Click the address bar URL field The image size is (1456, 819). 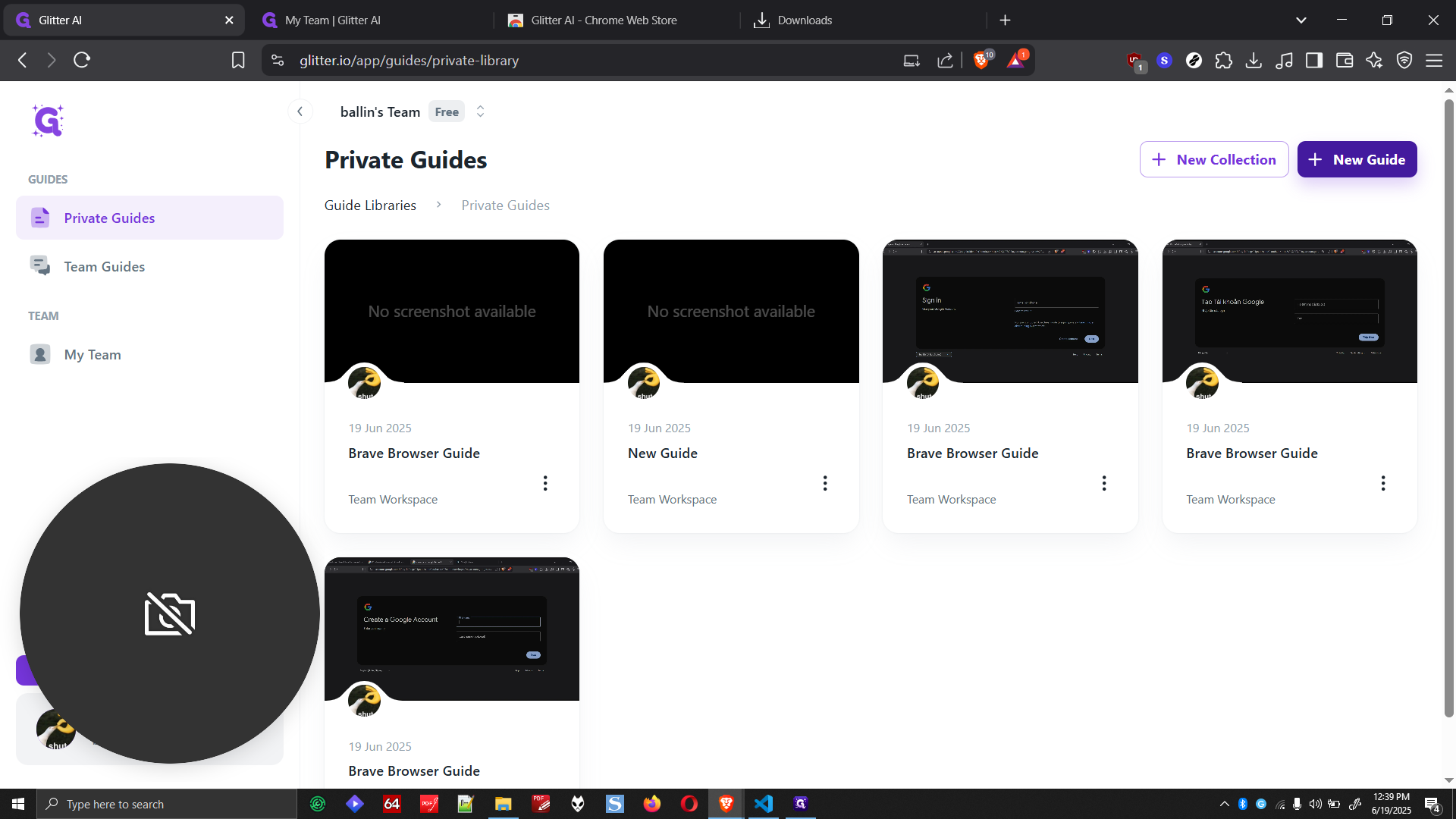(591, 60)
